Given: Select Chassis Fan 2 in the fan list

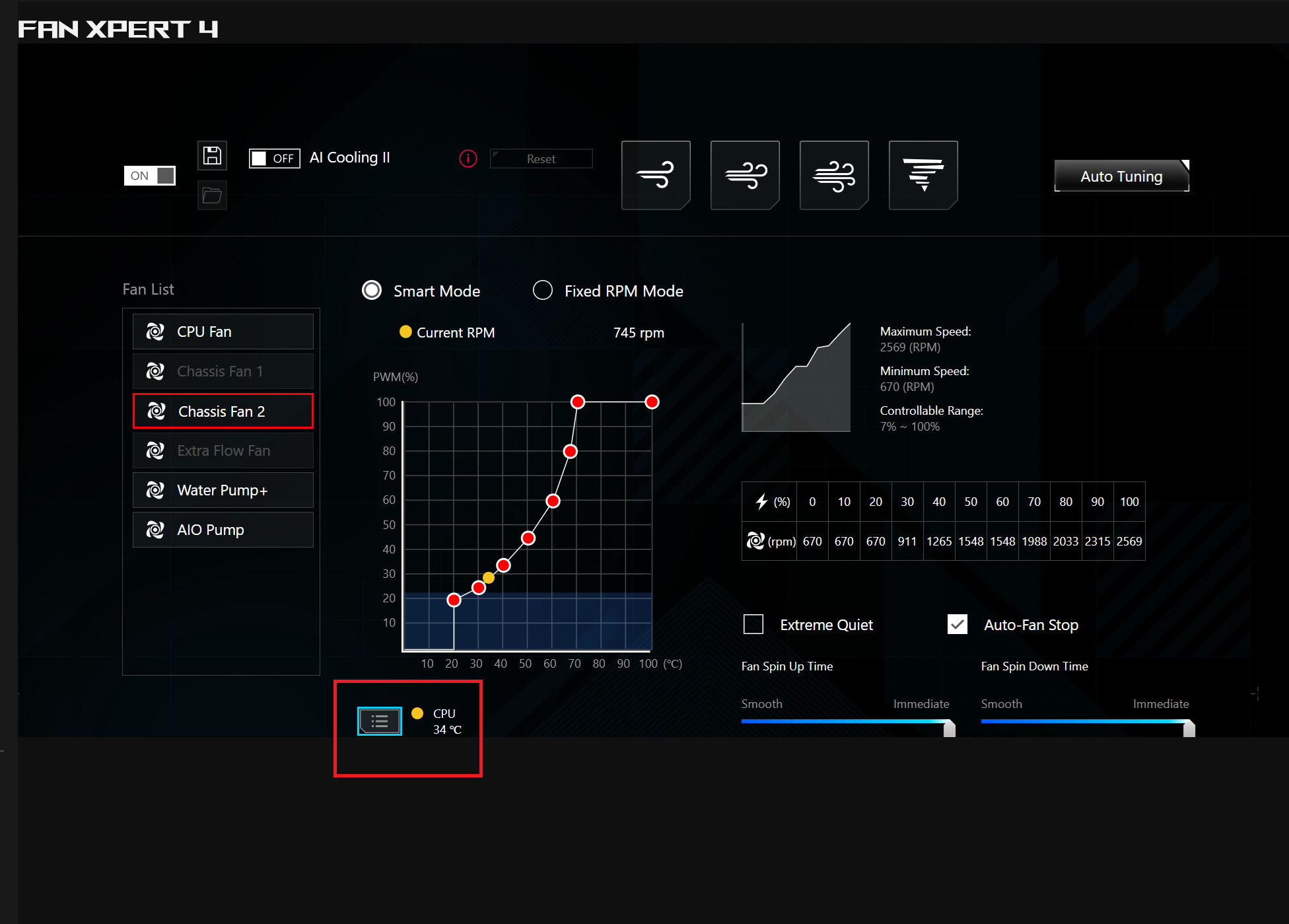Looking at the screenshot, I should pos(223,411).
